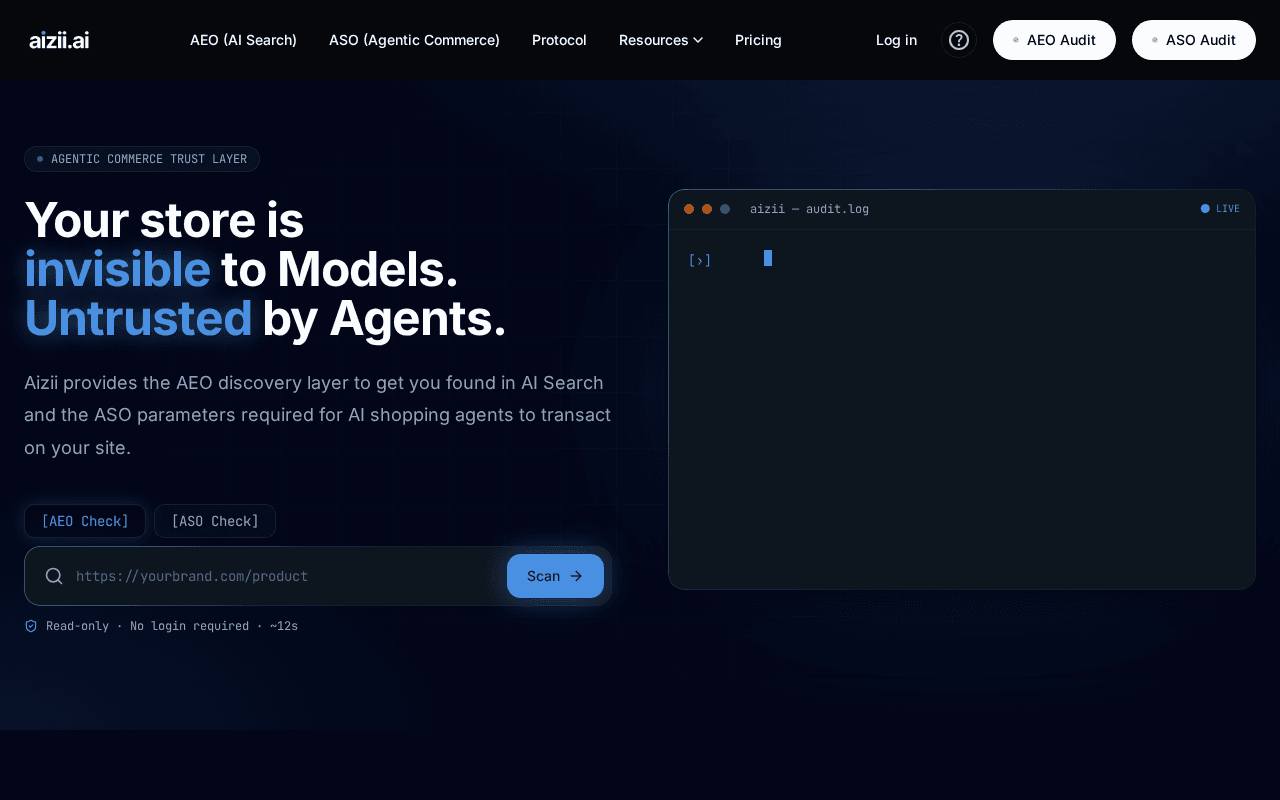This screenshot has height=800, width=1280.
Task: Open the Pricing page
Action: click(x=758, y=40)
